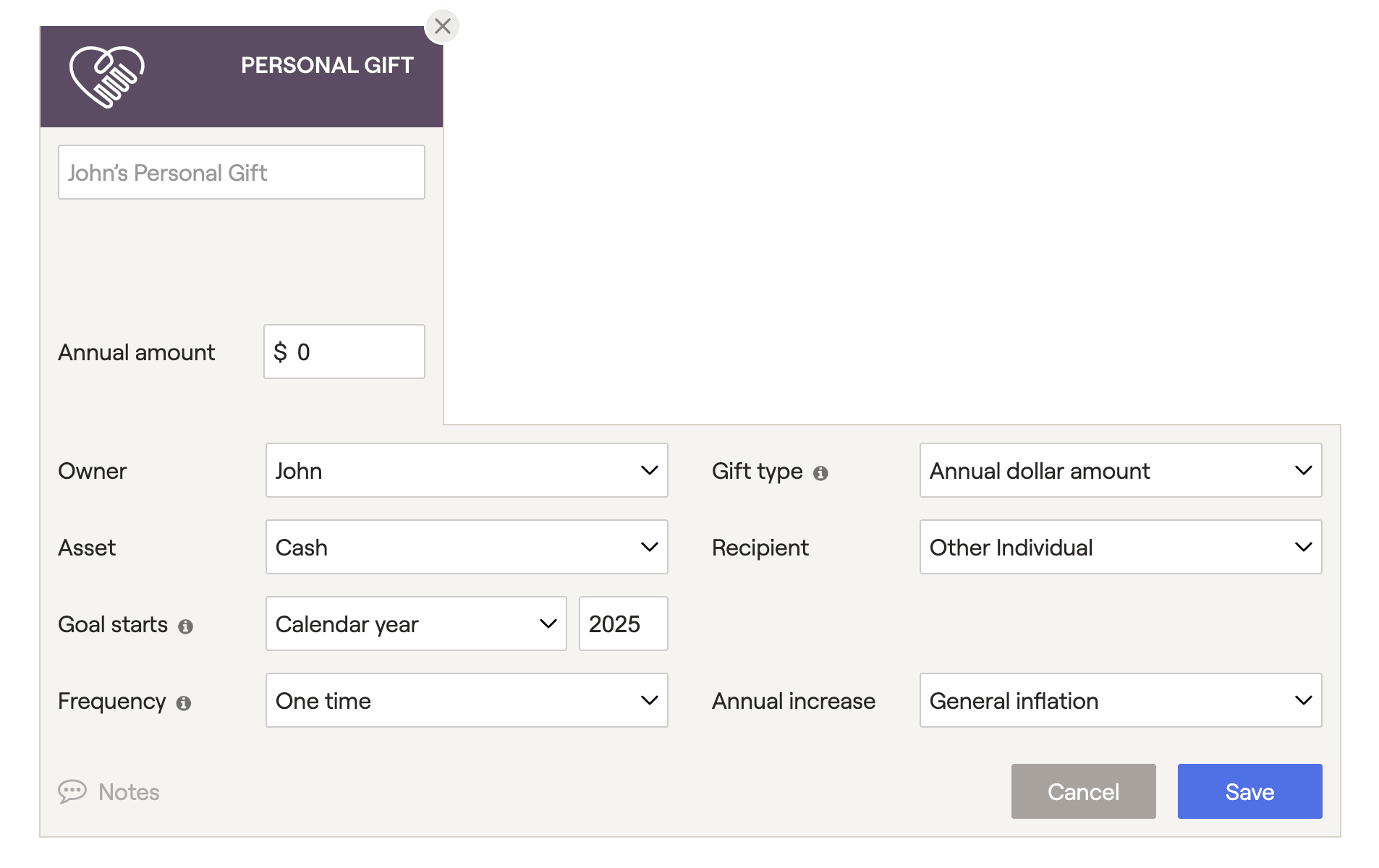Click the Cancel button
The width and height of the screenshot is (1379, 868).
point(1083,791)
